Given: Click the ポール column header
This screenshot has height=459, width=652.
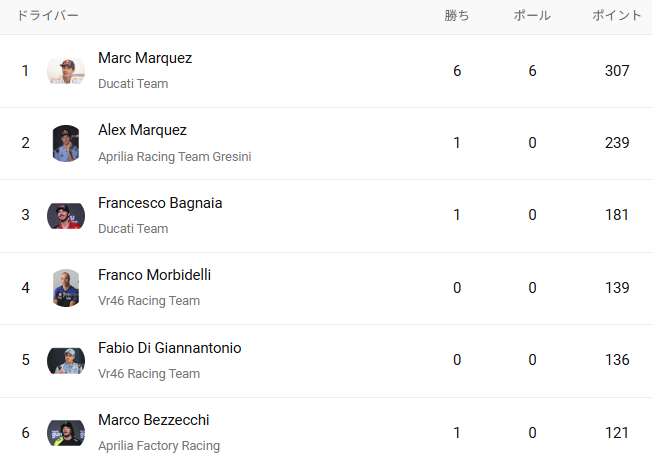Looking at the screenshot, I should (x=532, y=16).
